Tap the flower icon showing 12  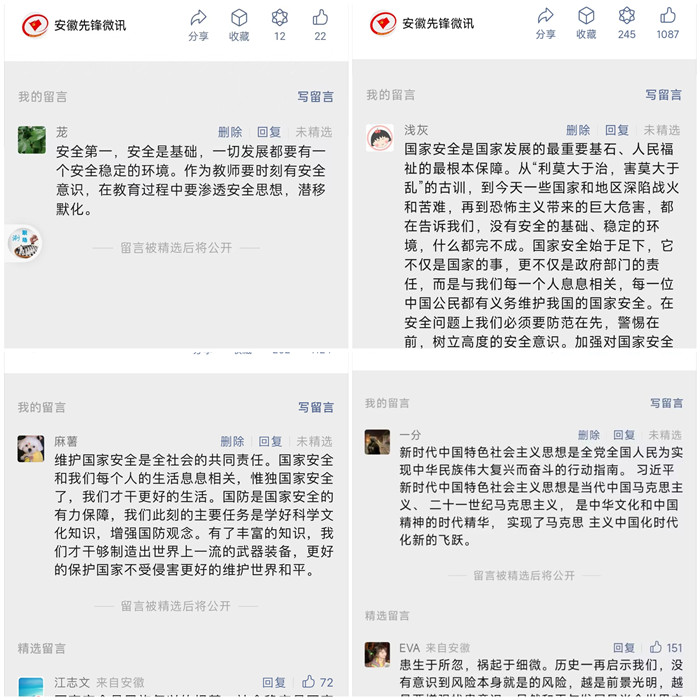click(279, 18)
